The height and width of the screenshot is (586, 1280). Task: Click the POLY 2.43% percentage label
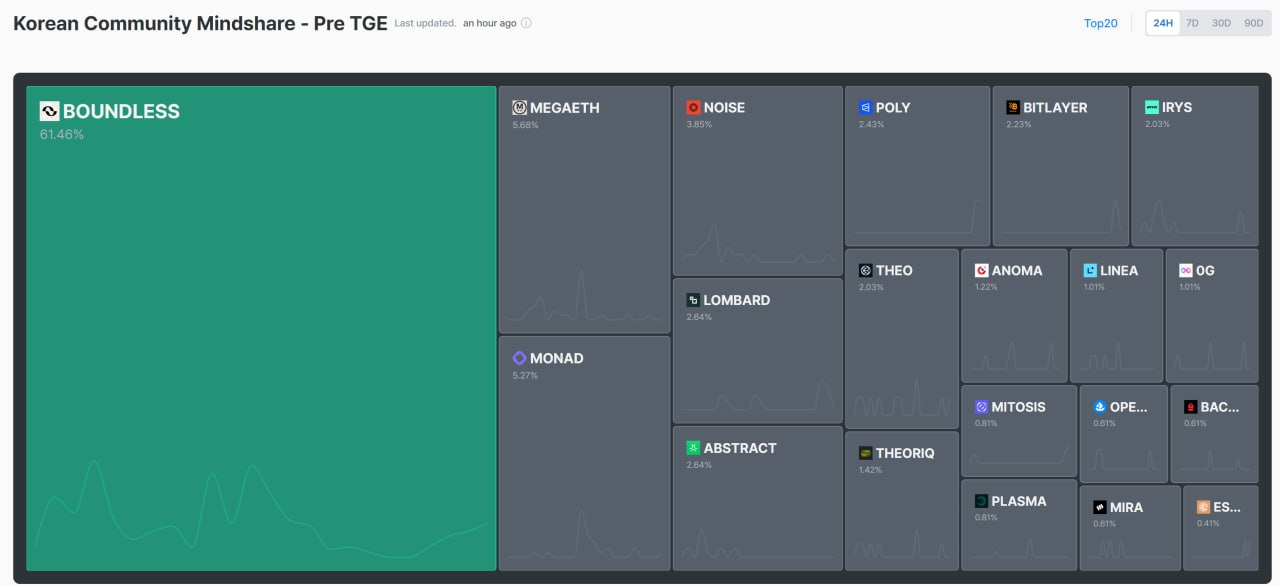click(871, 124)
